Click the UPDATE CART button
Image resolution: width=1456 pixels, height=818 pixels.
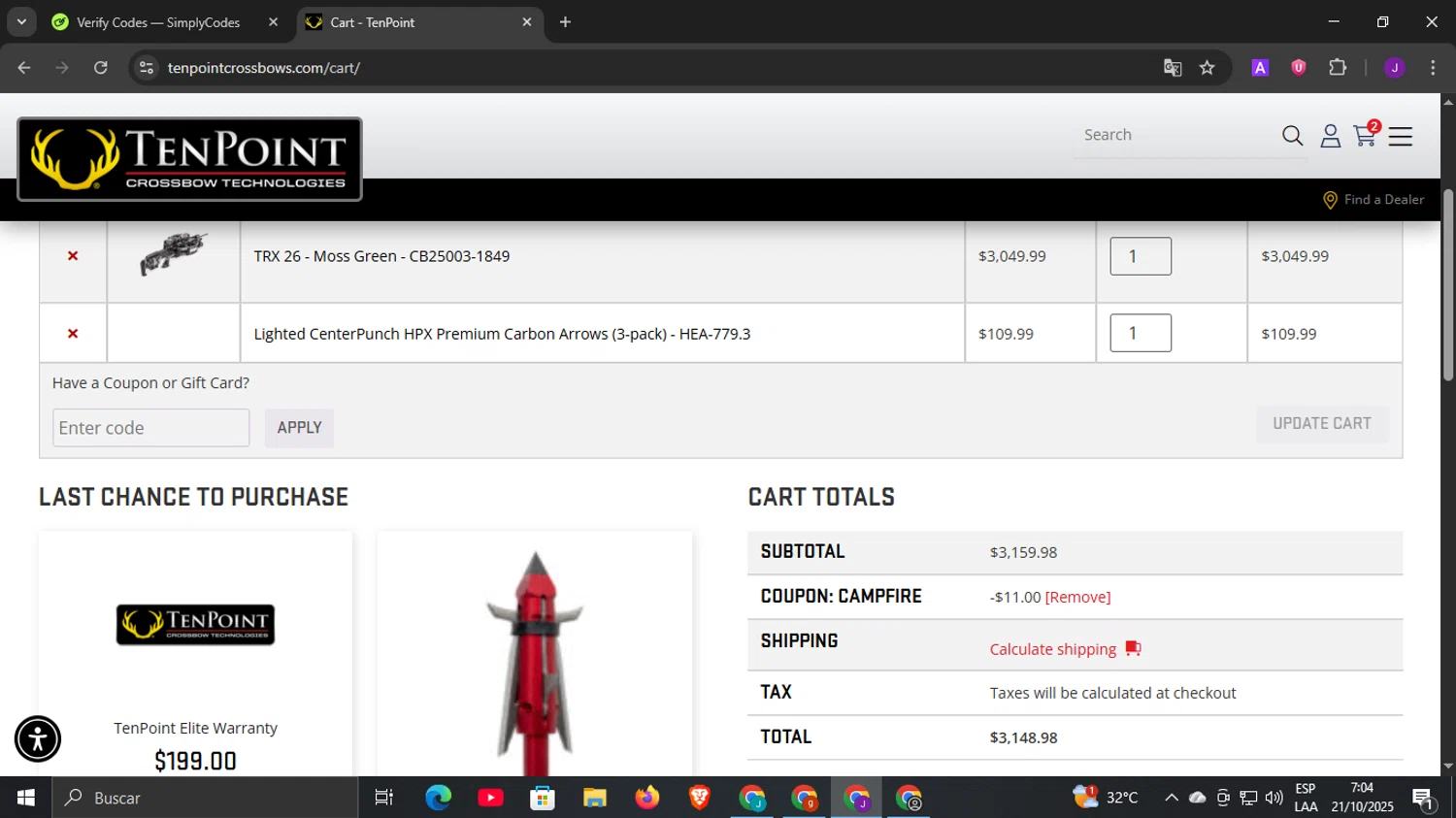tap(1322, 424)
